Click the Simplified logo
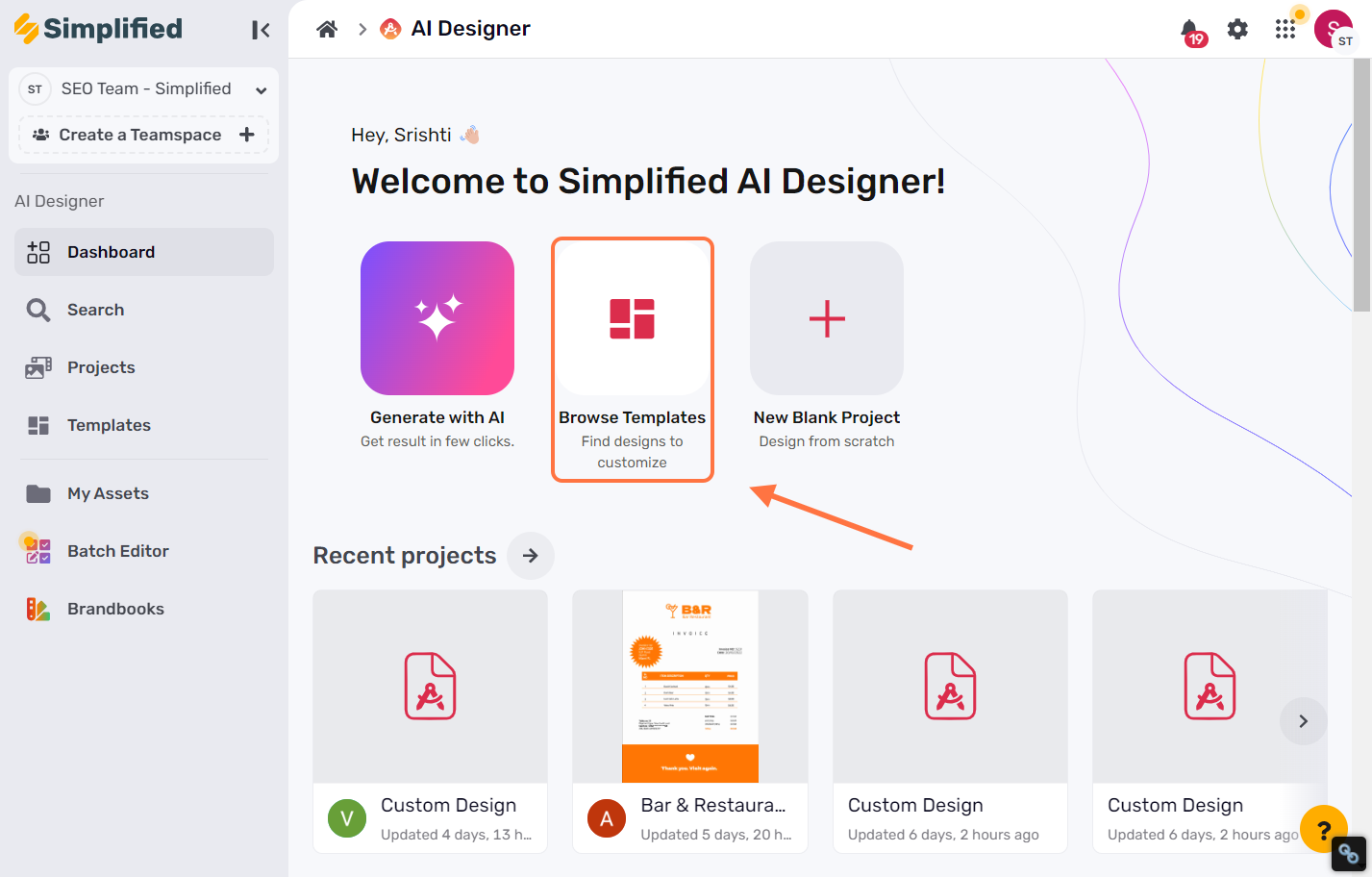1372x877 pixels. (x=98, y=29)
